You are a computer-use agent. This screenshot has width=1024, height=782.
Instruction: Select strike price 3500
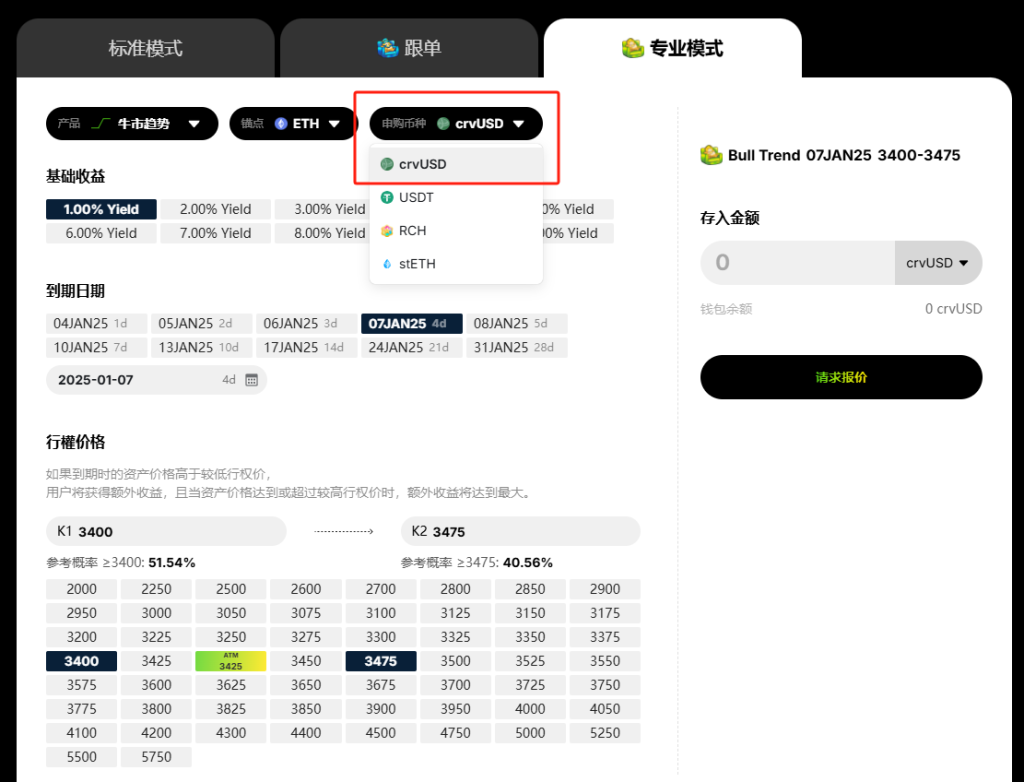455,661
